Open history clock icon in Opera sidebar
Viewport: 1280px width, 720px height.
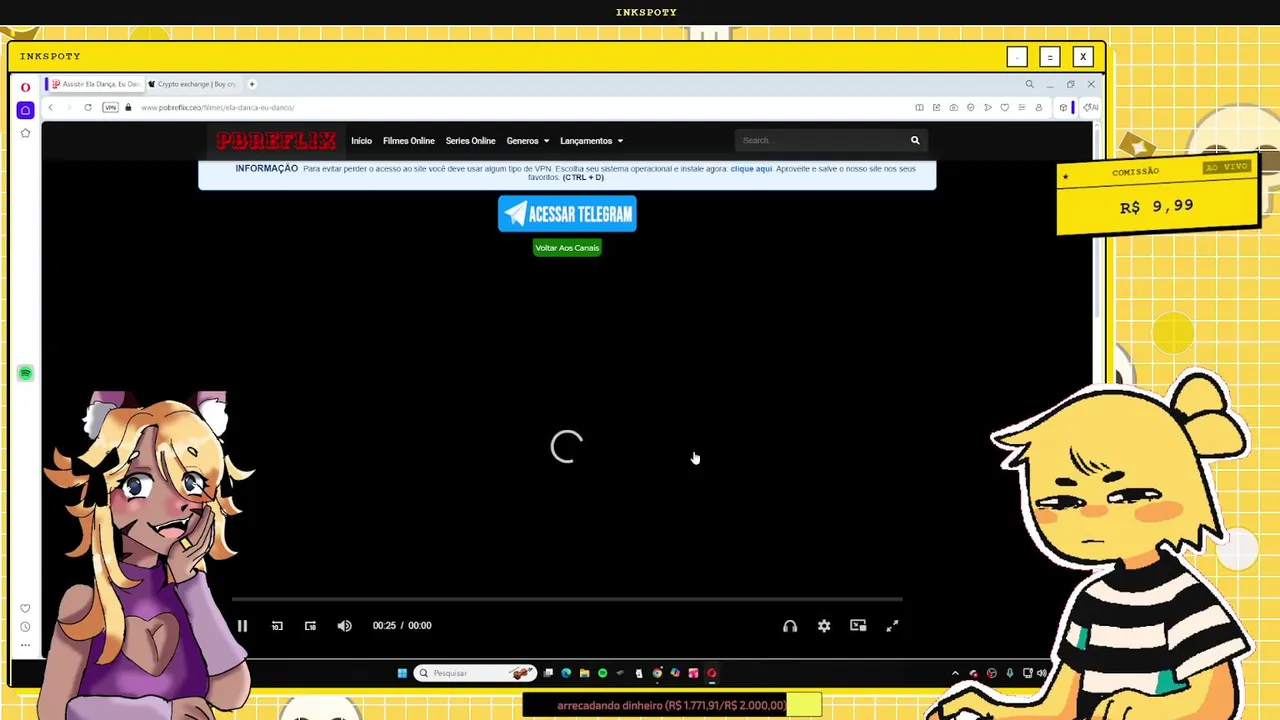pos(25,627)
